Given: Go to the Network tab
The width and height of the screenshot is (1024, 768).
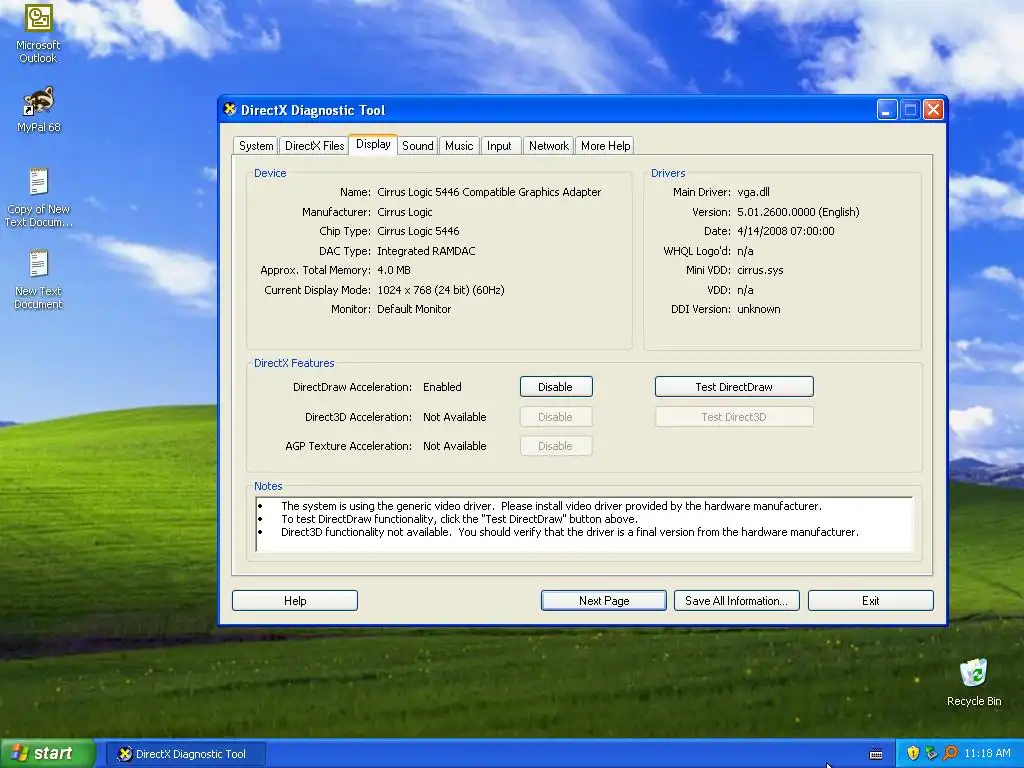Looking at the screenshot, I should click(549, 146).
